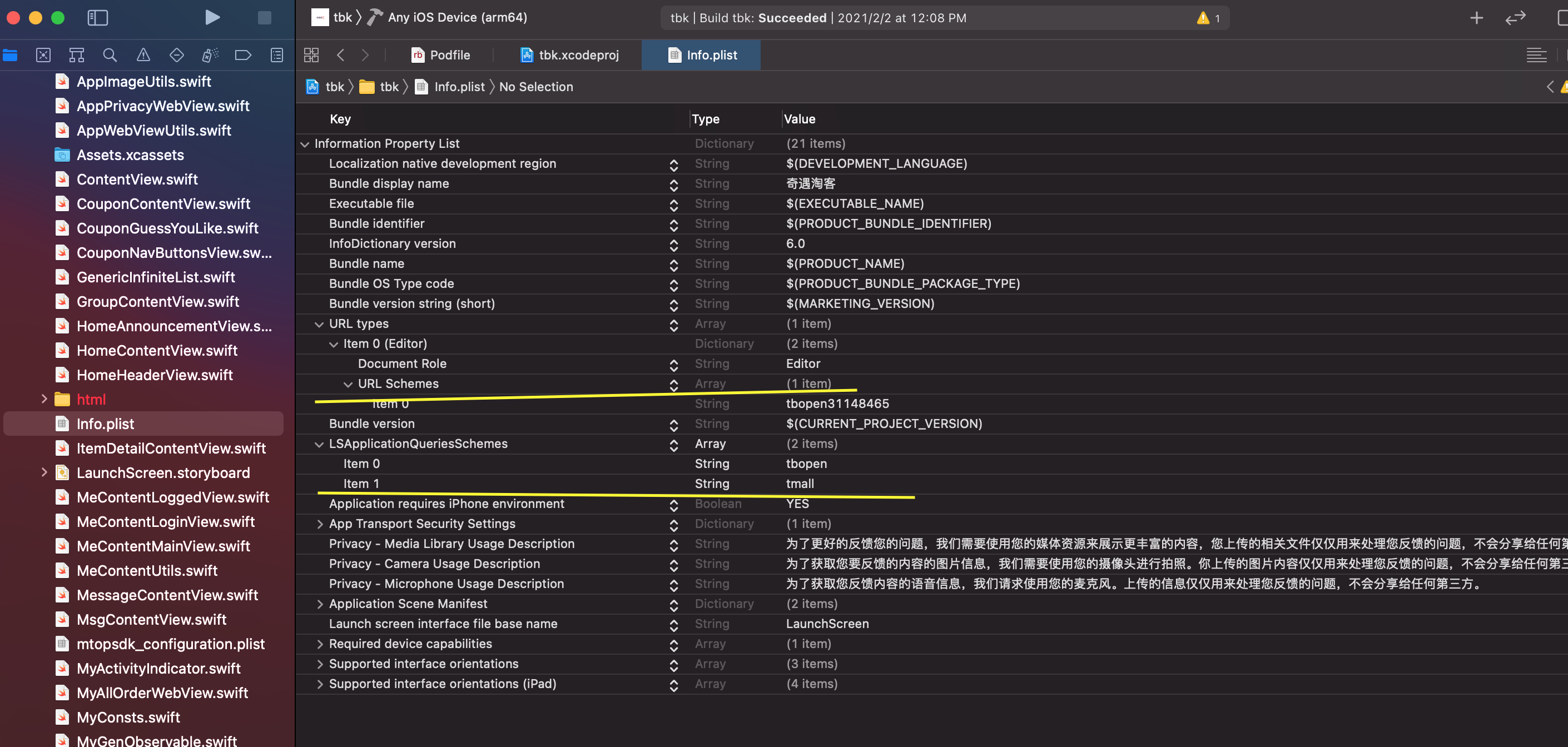Click the related items grid icon
Screen dimensions: 1568x747
(x=311, y=56)
